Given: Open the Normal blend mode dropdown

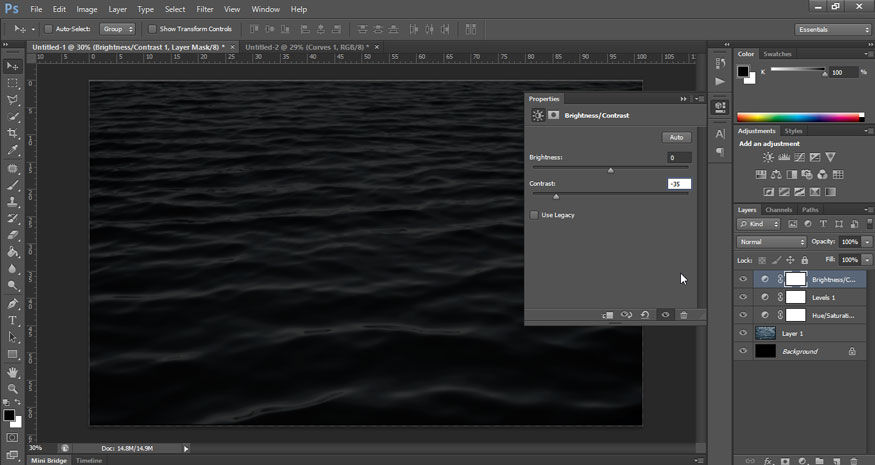Looking at the screenshot, I should [771, 242].
